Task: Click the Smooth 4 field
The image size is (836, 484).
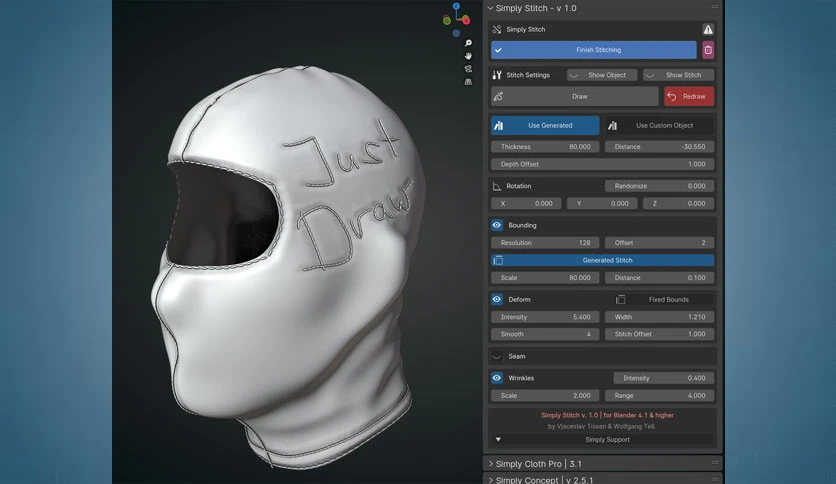Action: pyautogui.click(x=545, y=334)
